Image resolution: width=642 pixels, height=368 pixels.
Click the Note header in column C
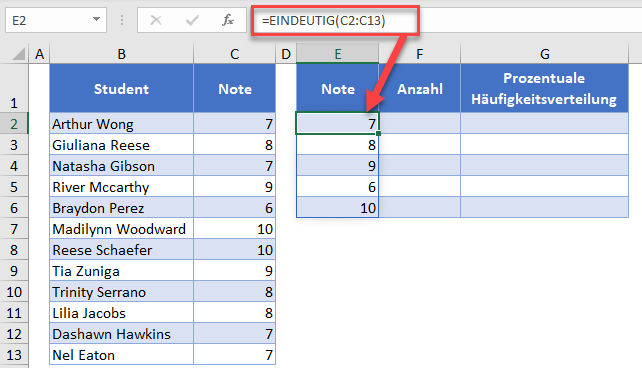click(234, 88)
